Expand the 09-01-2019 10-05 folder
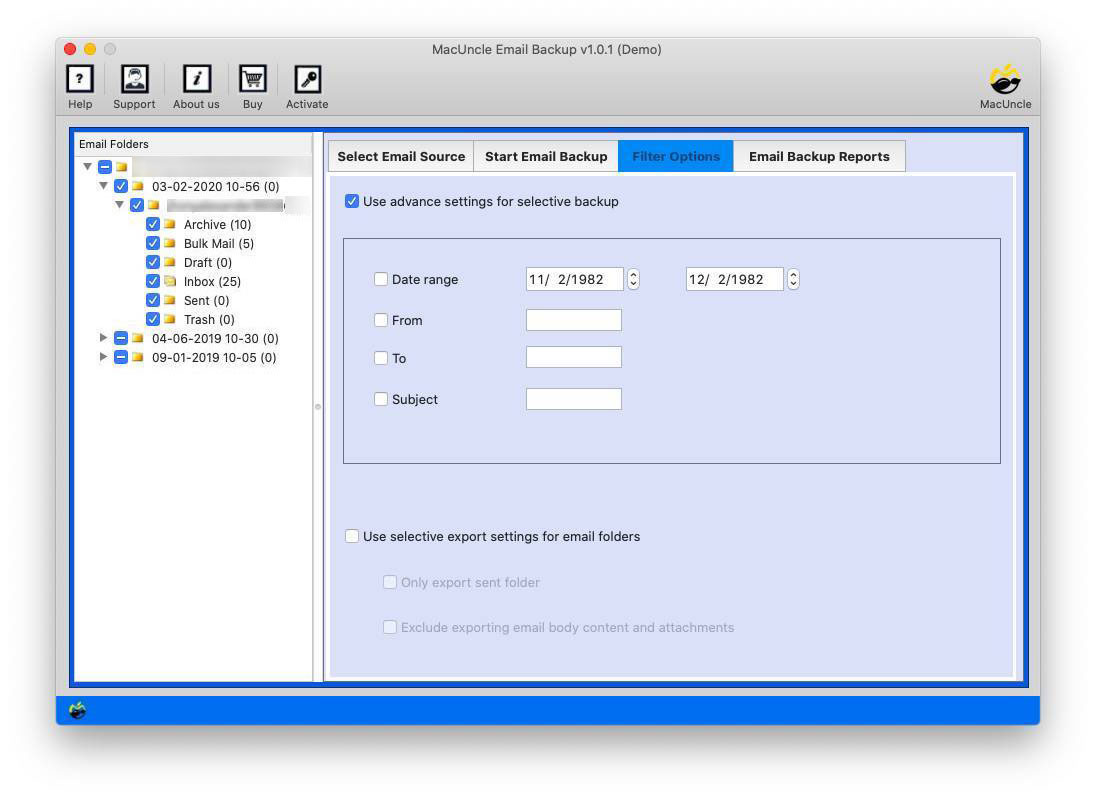Screen dimensions: 1096x799 coord(104,357)
